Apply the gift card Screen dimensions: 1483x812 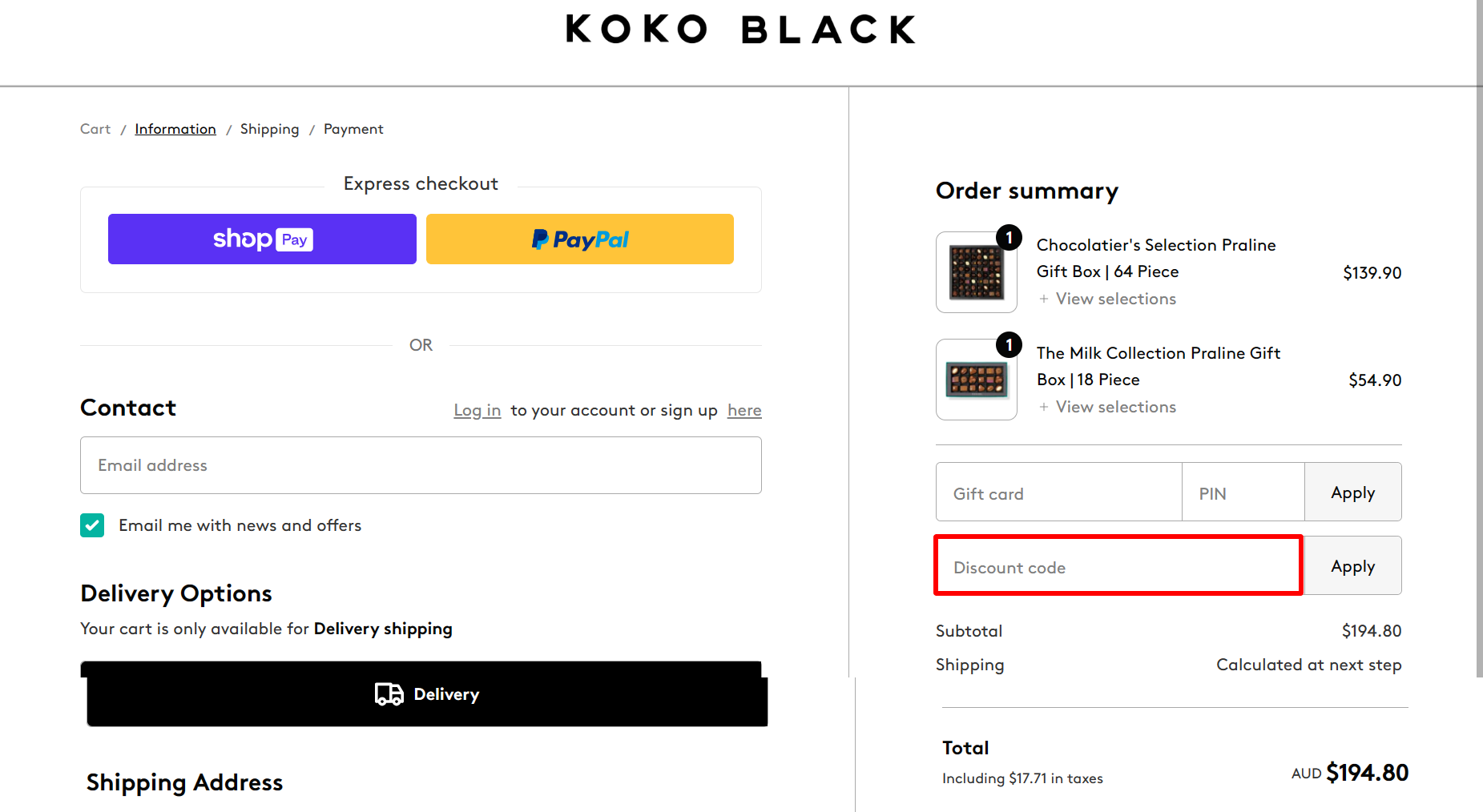(1352, 492)
